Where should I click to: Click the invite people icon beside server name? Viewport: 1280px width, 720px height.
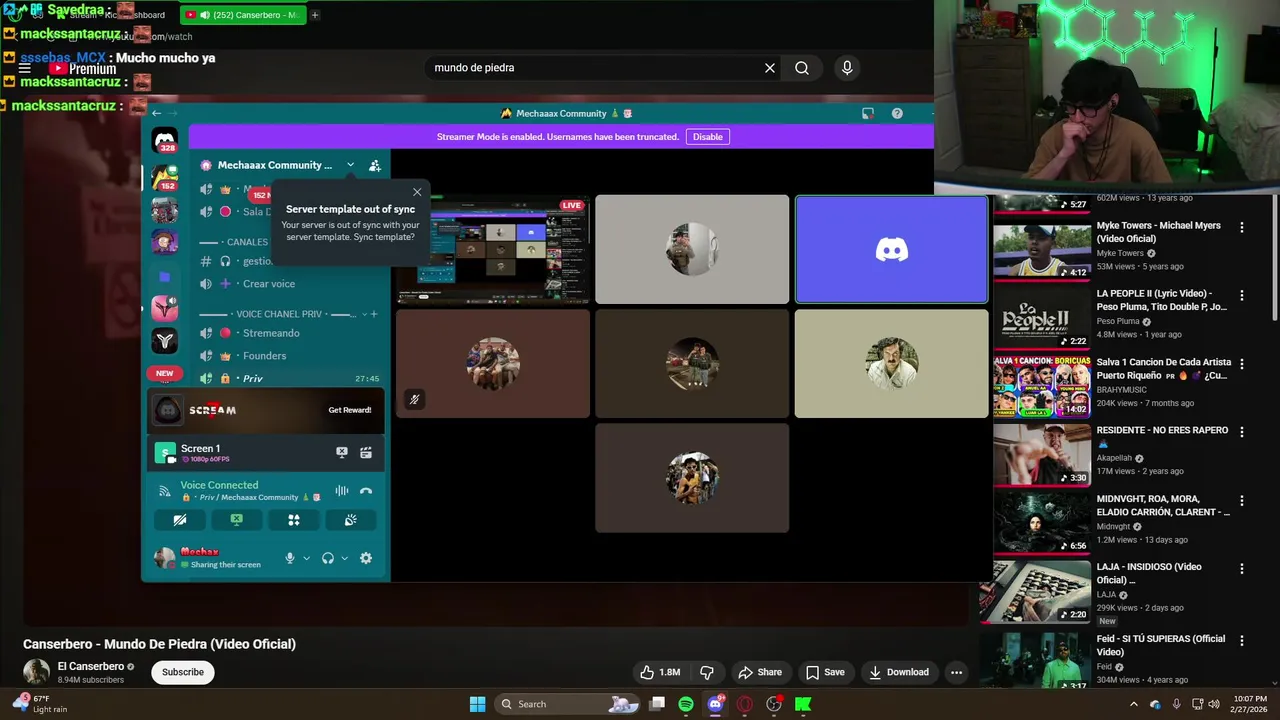tap(374, 166)
